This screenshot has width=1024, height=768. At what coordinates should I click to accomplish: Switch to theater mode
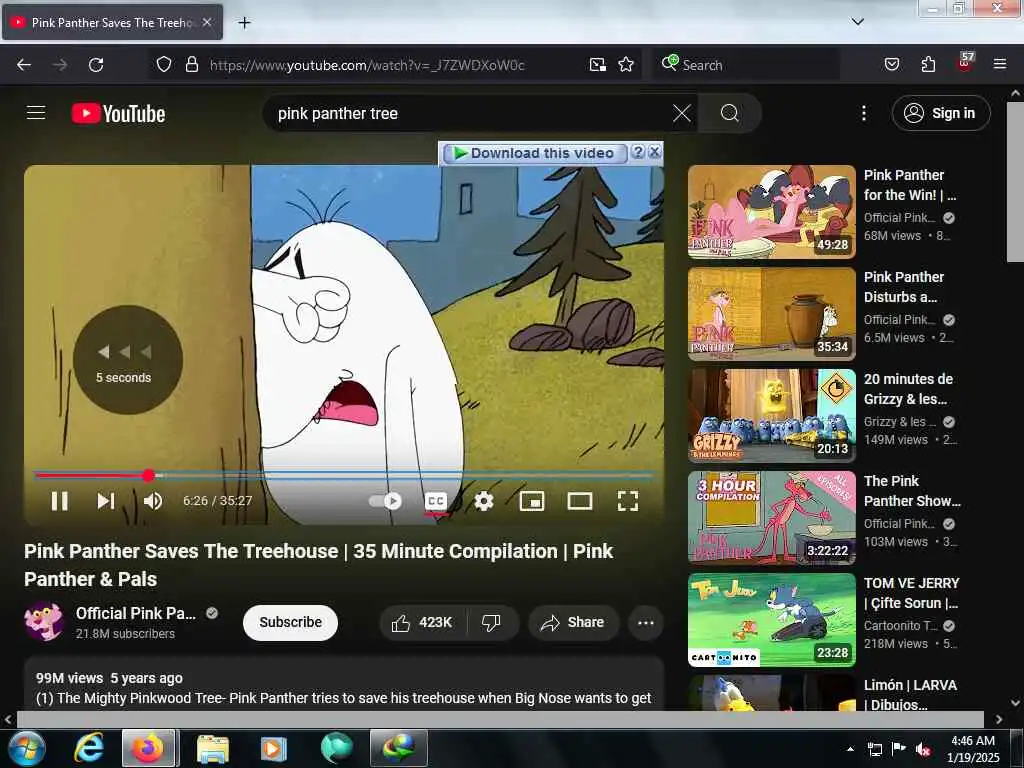pyautogui.click(x=580, y=501)
